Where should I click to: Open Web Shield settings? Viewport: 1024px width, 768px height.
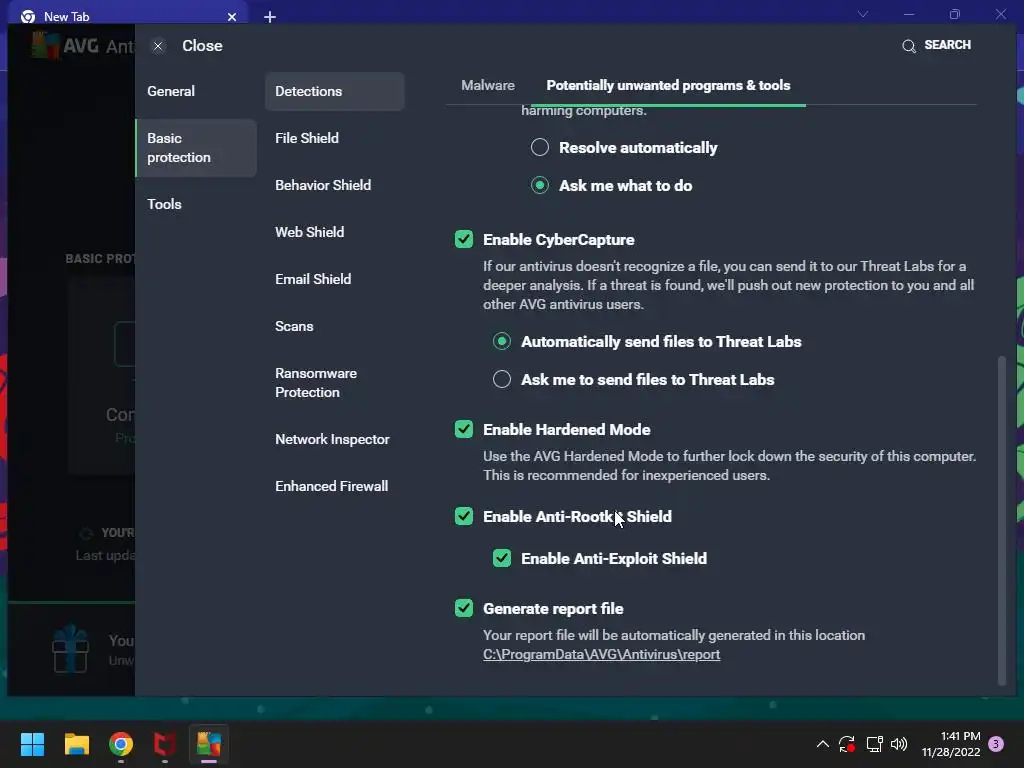click(310, 232)
